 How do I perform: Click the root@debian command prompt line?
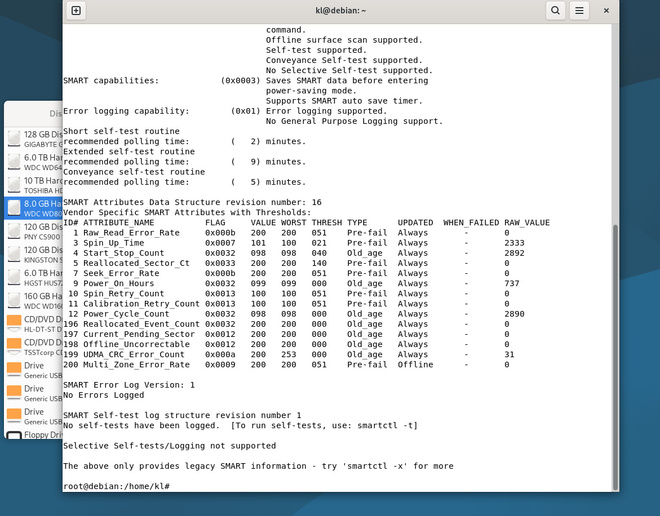click(116, 486)
